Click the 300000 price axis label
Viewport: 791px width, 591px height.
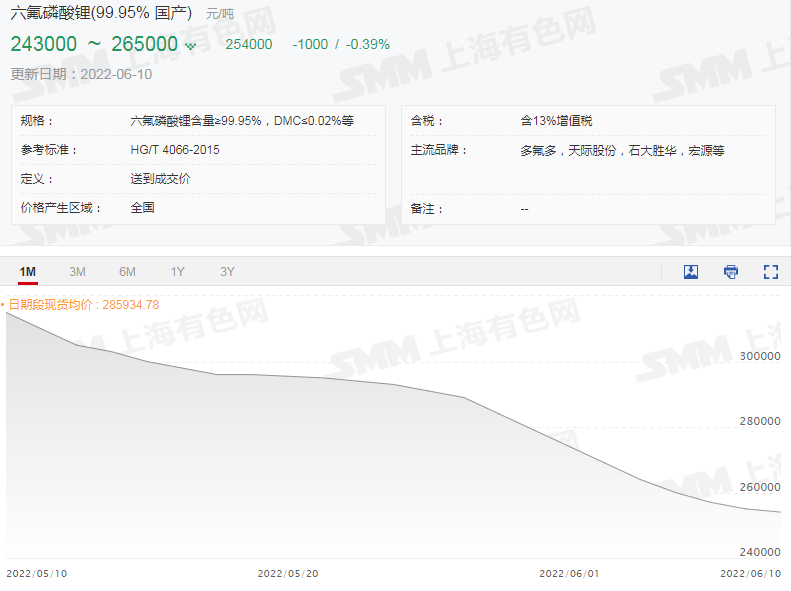pyautogui.click(x=759, y=356)
